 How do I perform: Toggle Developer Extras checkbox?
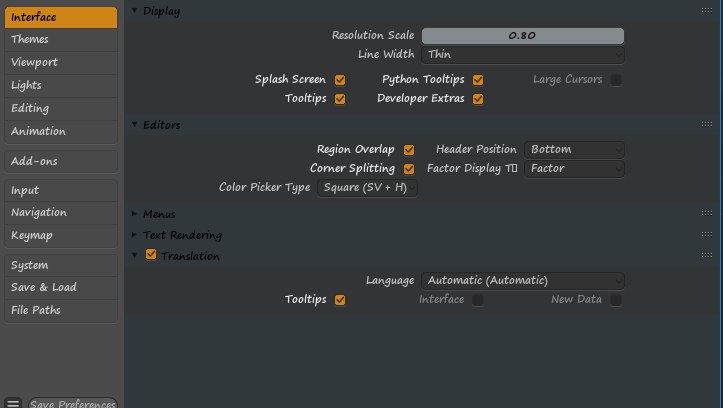coord(478,99)
